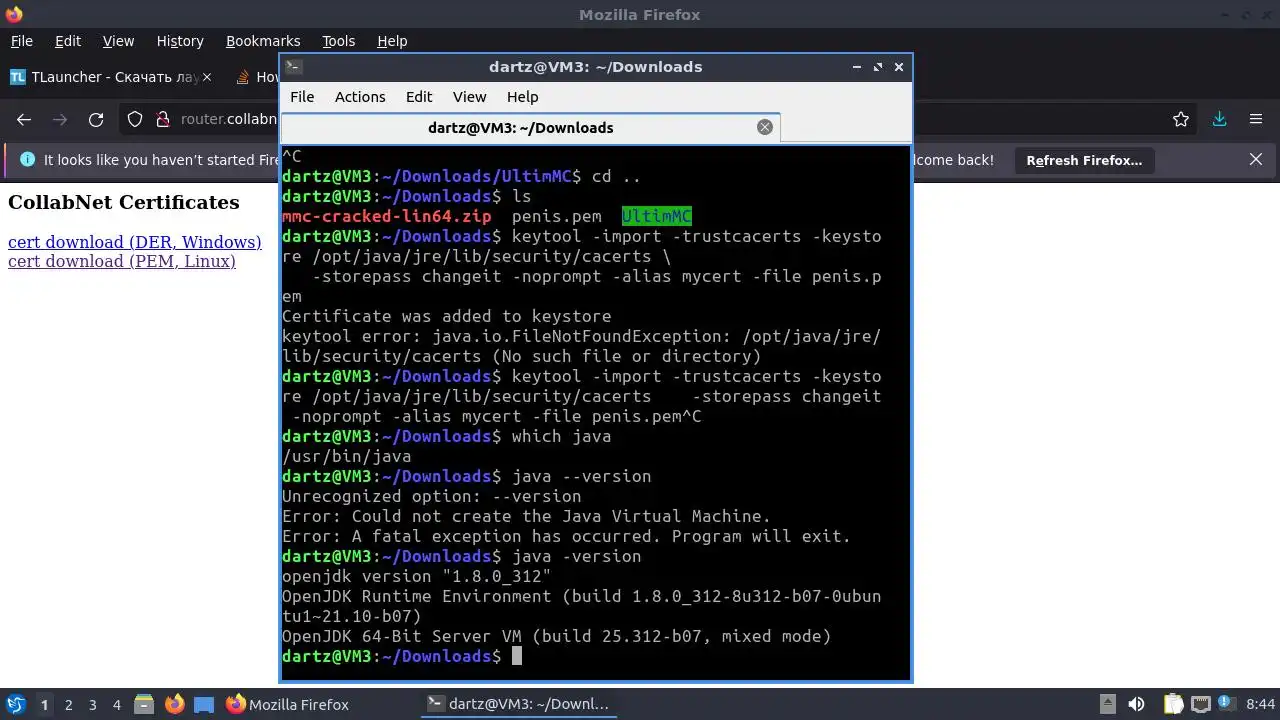Viewport: 1280px width, 720px height.
Task: Click the mmc-cracked-lin64.zip filename in the terminal
Action: click(x=387, y=216)
